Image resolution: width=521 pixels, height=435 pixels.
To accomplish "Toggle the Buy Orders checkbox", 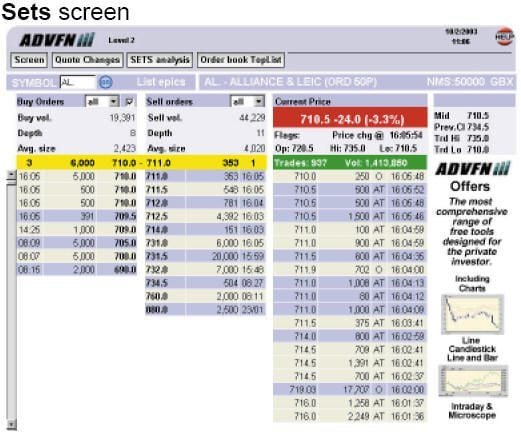I will [x=129, y=101].
